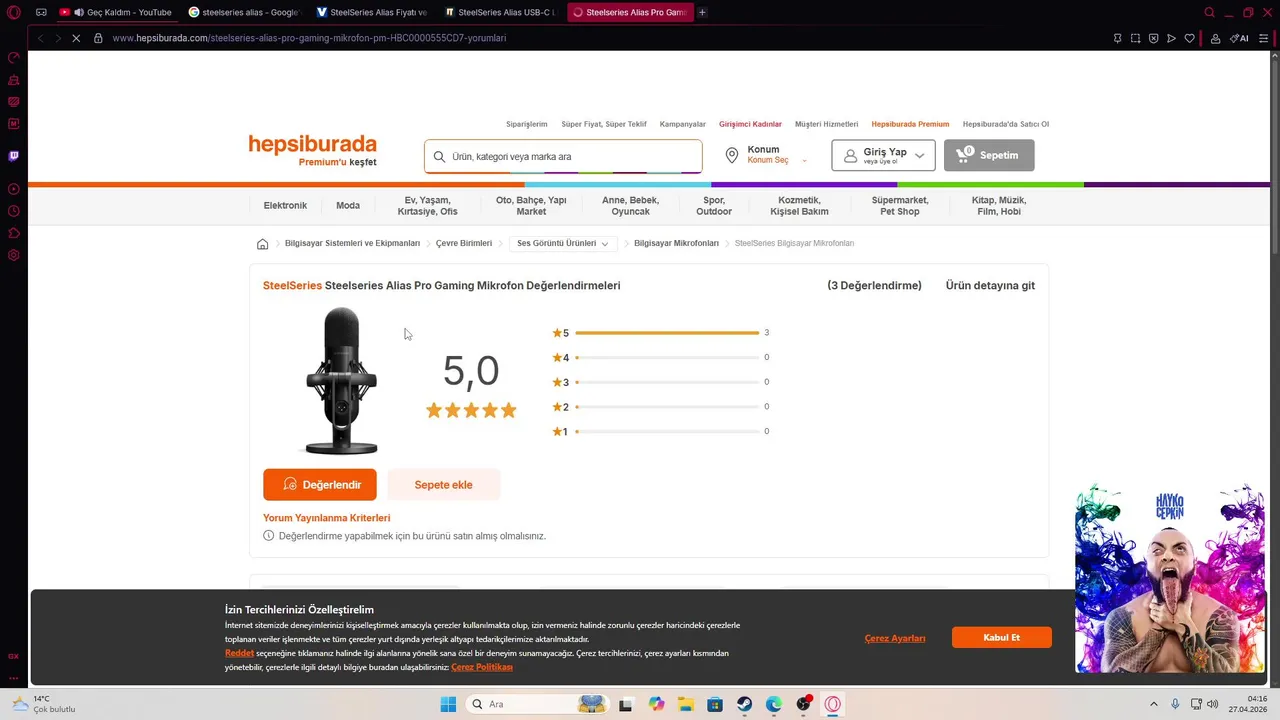Viewport: 1280px width, 720px height.
Task: Open Copilot icon in taskbar
Action: click(656, 704)
